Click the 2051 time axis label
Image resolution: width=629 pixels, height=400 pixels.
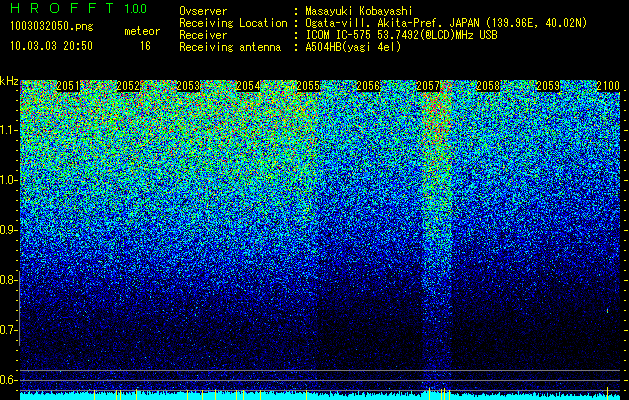coord(68,86)
